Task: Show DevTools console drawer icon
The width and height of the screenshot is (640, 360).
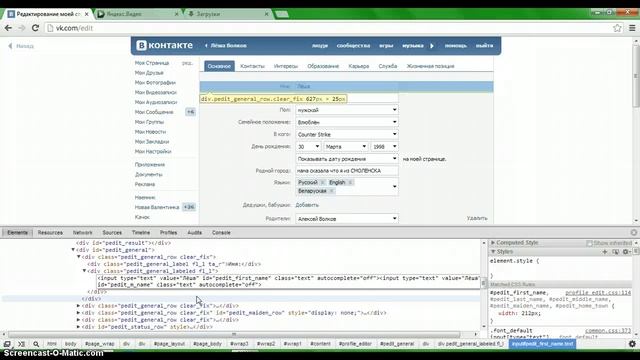Action: tap(22, 344)
